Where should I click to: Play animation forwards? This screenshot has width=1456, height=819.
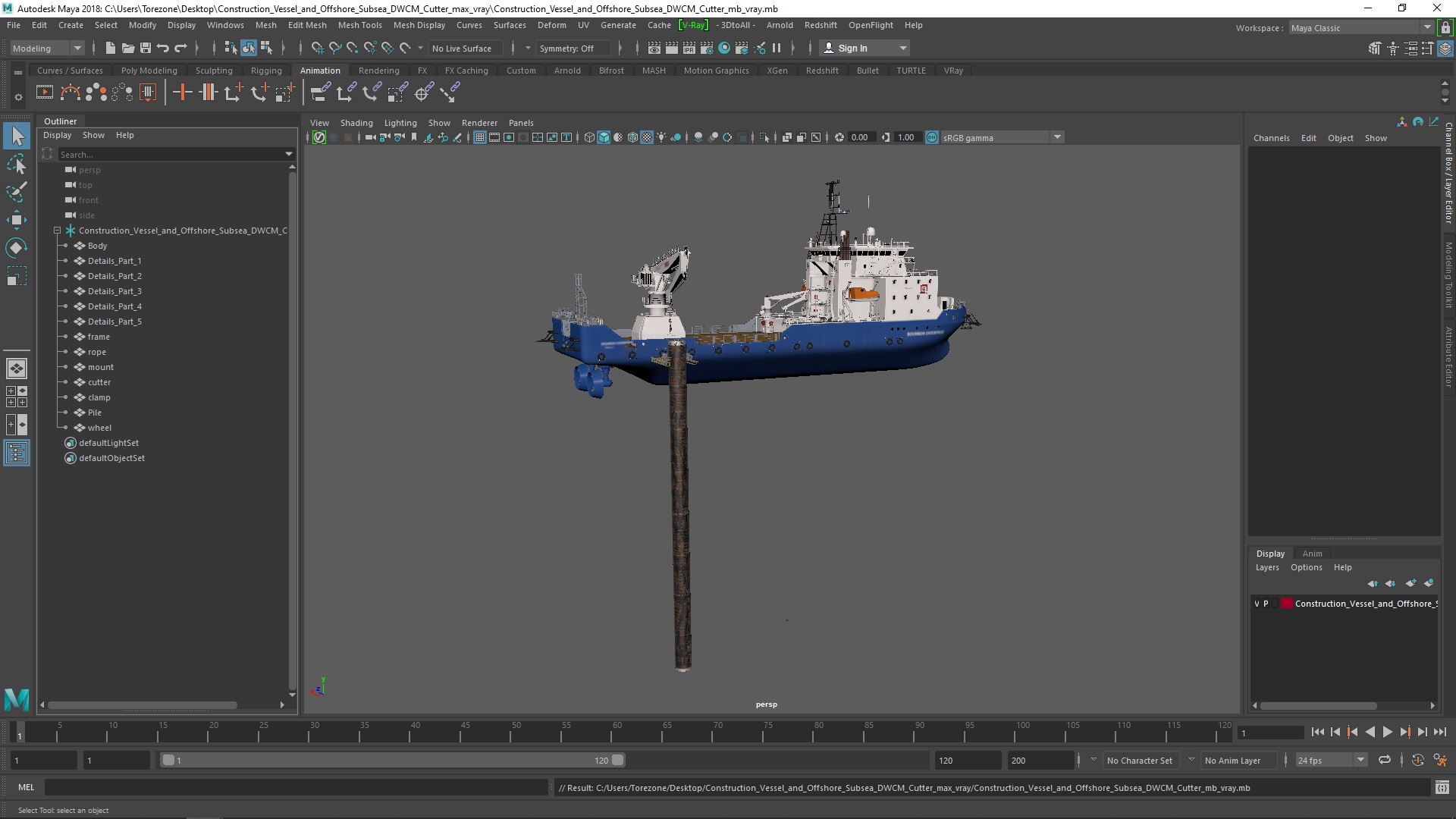tap(1387, 732)
